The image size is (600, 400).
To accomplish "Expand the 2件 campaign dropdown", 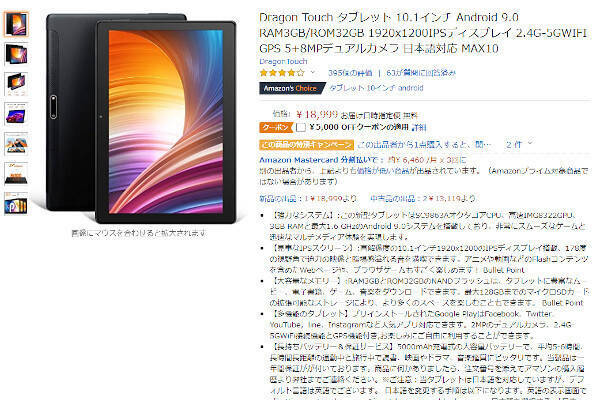I will point(518,144).
